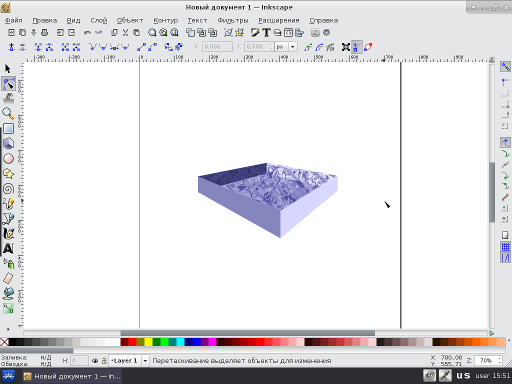Select the Zoom magnifier tool

8,113
